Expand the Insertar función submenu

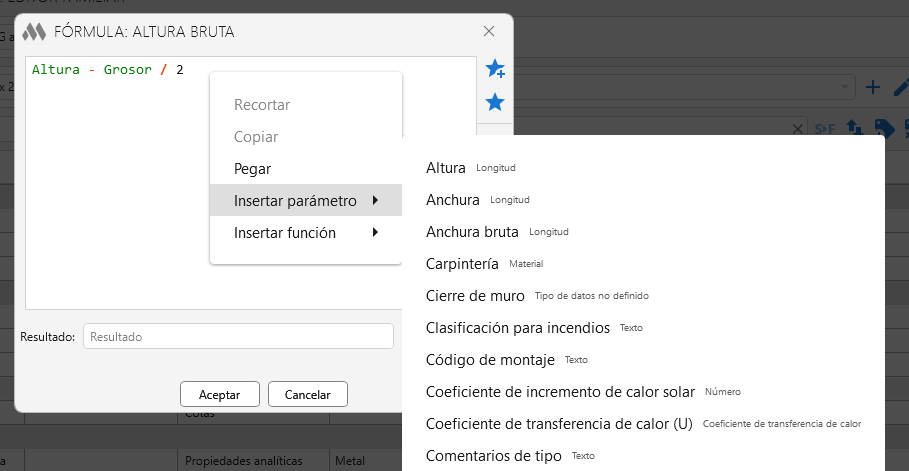click(x=305, y=233)
